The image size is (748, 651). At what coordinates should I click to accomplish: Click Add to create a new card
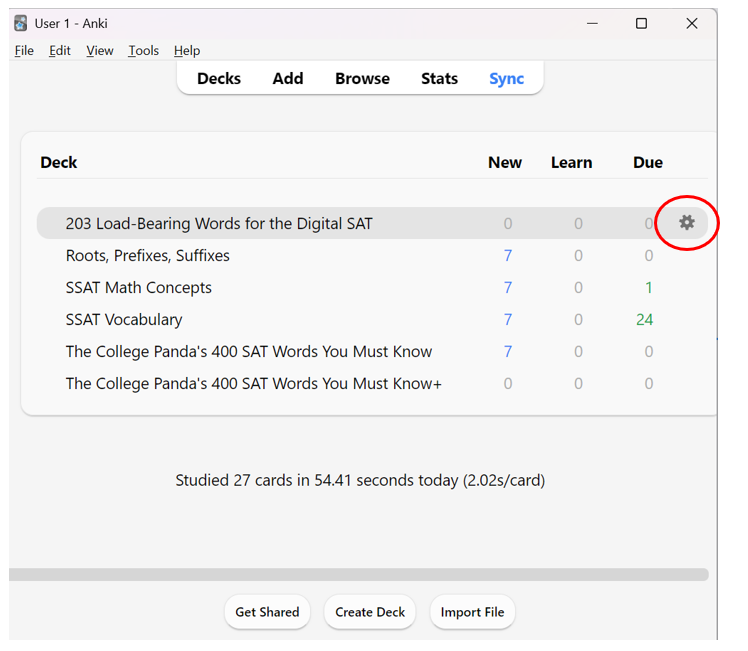point(288,78)
